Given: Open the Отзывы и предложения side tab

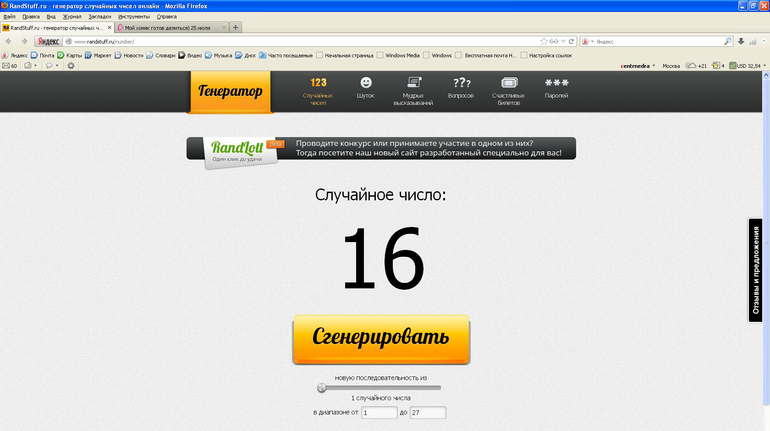Looking at the screenshot, I should click(755, 270).
